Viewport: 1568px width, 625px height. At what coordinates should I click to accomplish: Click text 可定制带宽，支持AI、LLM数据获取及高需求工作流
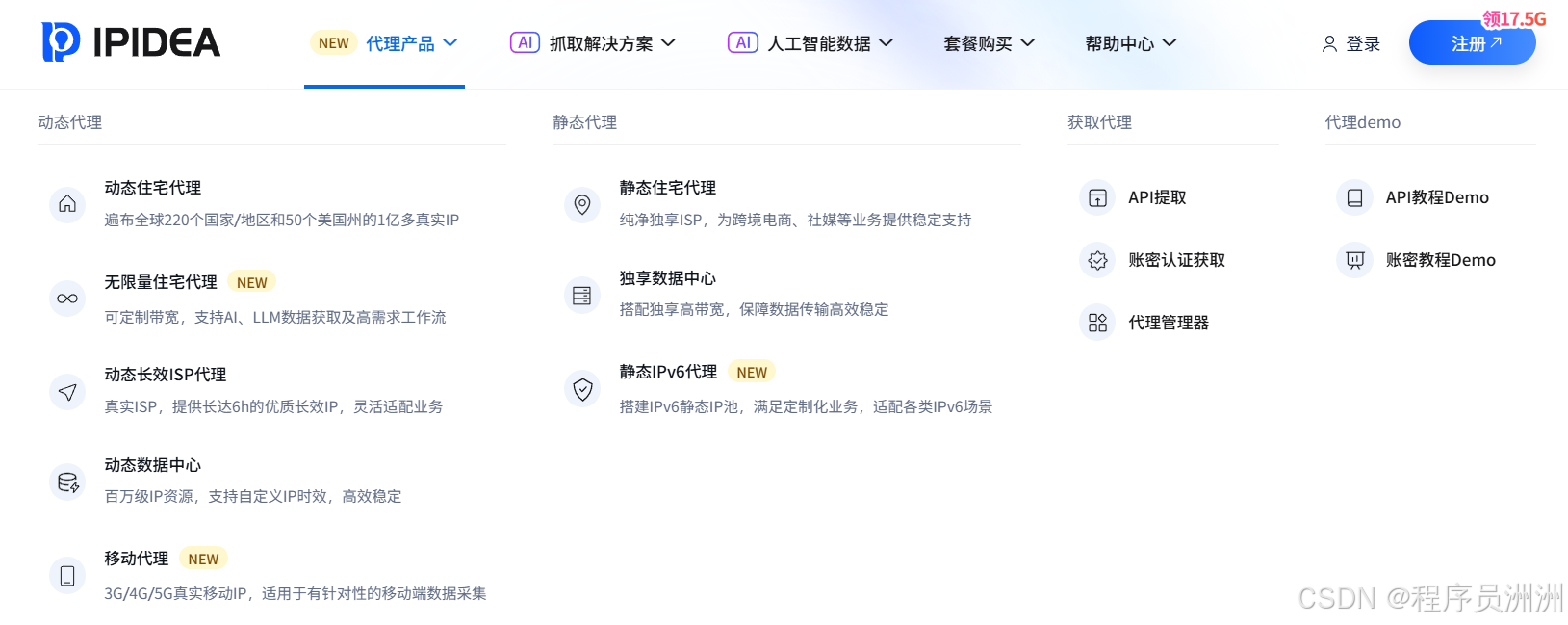click(x=275, y=317)
